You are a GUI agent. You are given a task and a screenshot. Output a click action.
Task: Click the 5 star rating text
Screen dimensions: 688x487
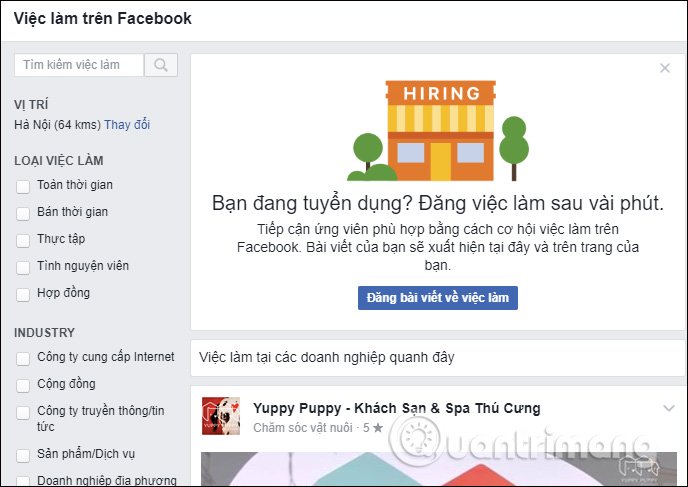coord(373,427)
